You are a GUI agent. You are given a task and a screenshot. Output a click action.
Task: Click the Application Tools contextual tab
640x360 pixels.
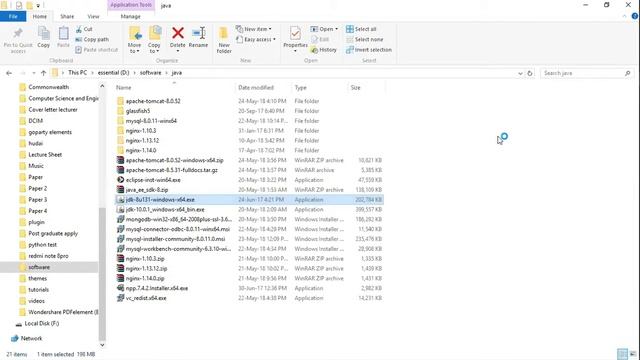point(131,5)
